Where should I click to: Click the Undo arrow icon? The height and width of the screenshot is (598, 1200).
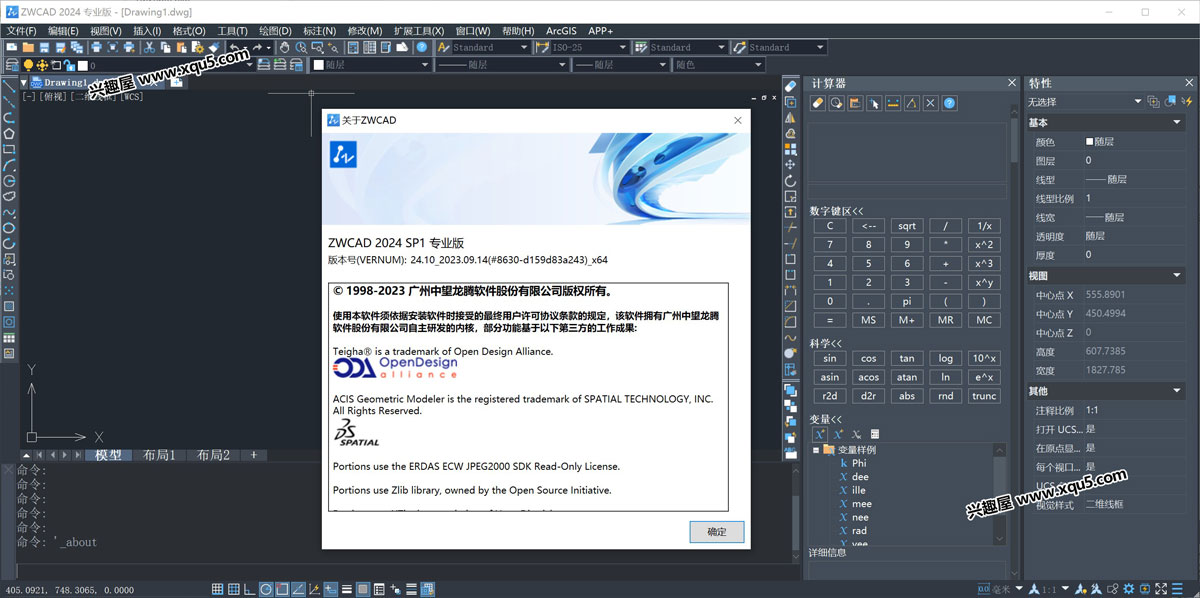coord(234,47)
